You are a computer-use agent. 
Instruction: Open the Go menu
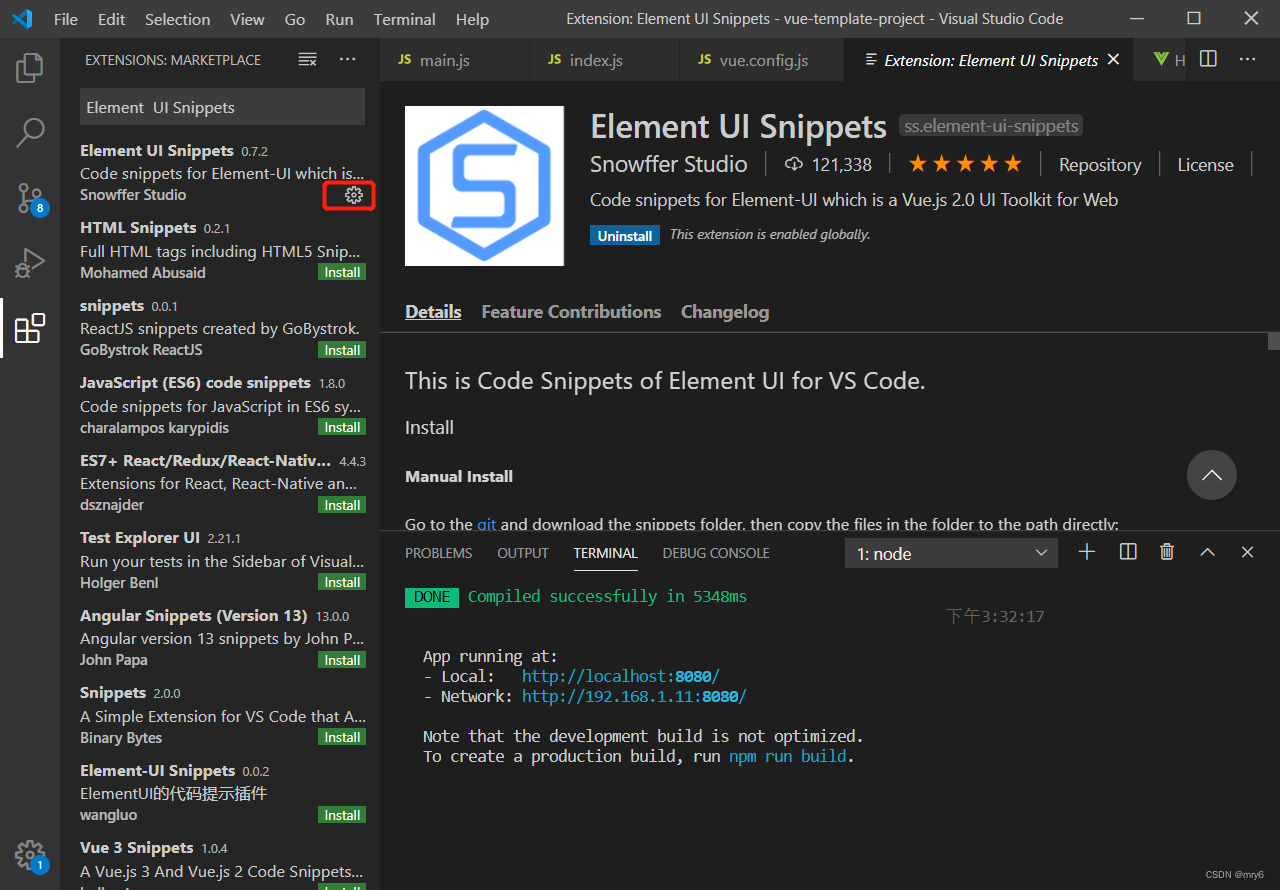pyautogui.click(x=295, y=19)
